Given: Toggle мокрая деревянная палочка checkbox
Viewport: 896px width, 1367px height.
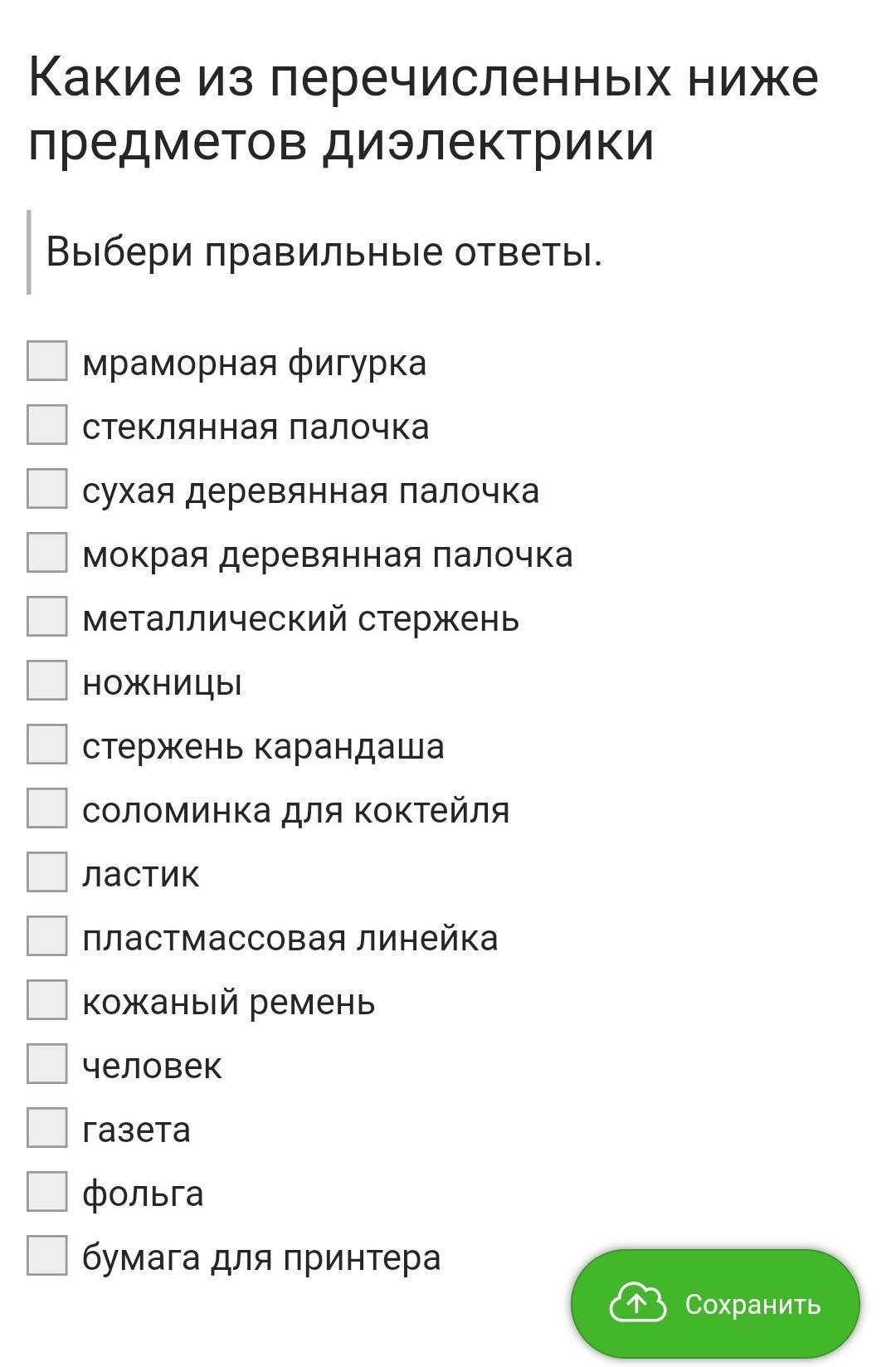Looking at the screenshot, I should (x=46, y=552).
